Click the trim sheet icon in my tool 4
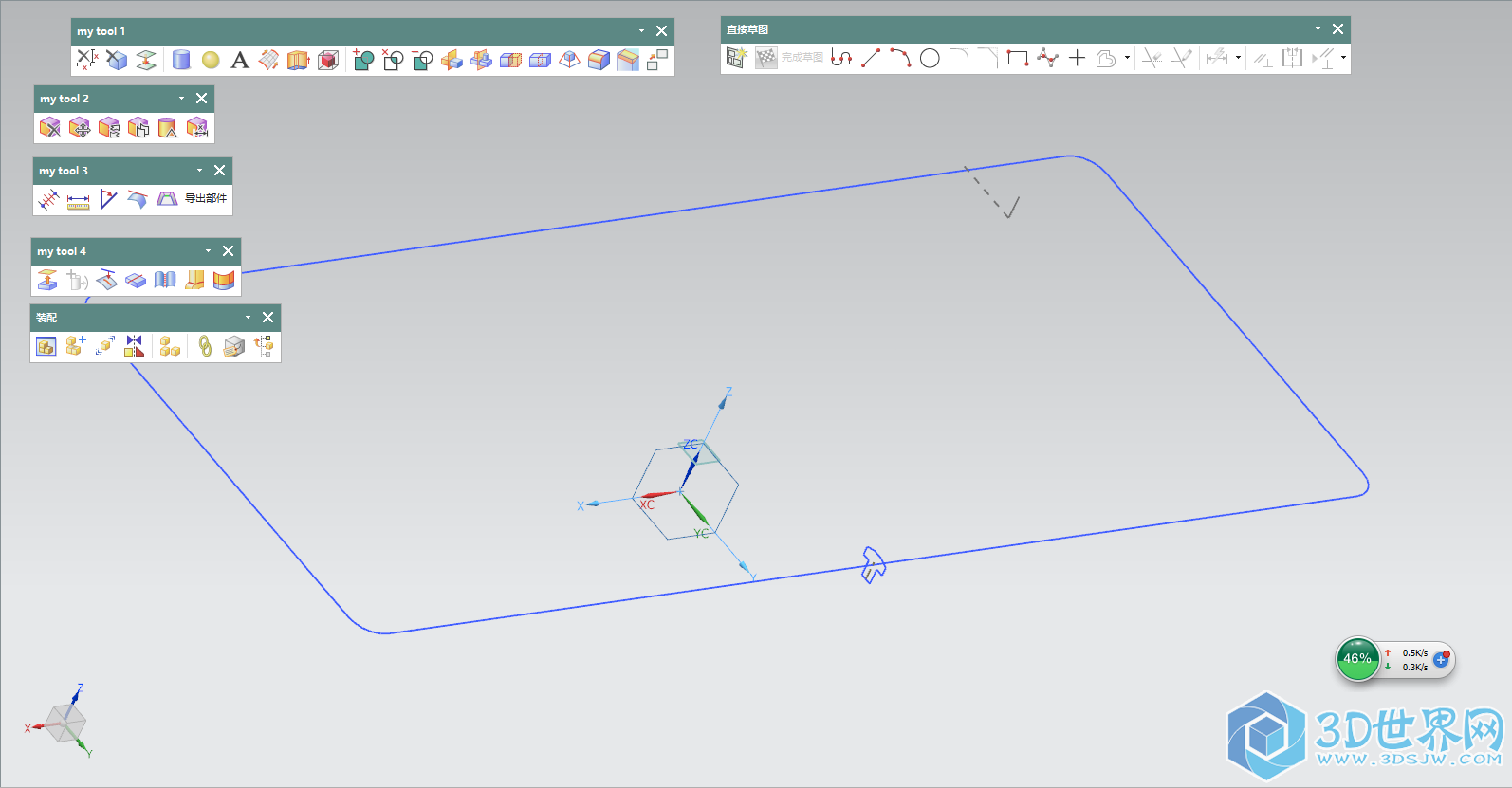 (106, 280)
